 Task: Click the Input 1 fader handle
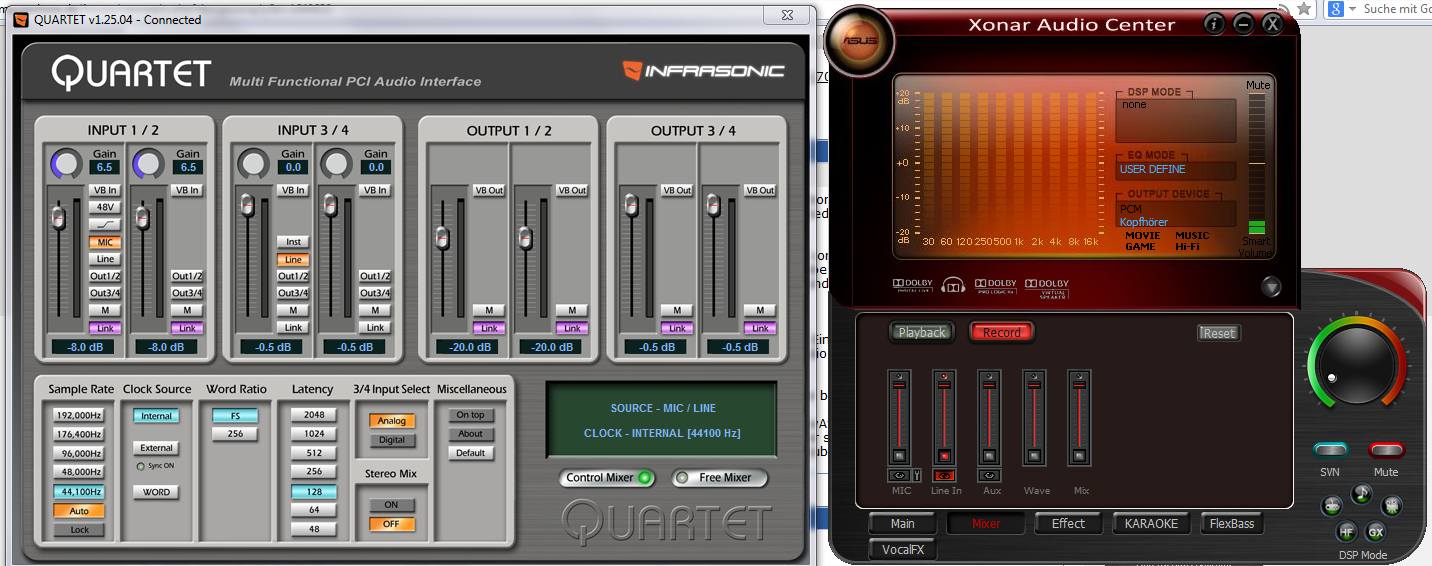[59, 216]
